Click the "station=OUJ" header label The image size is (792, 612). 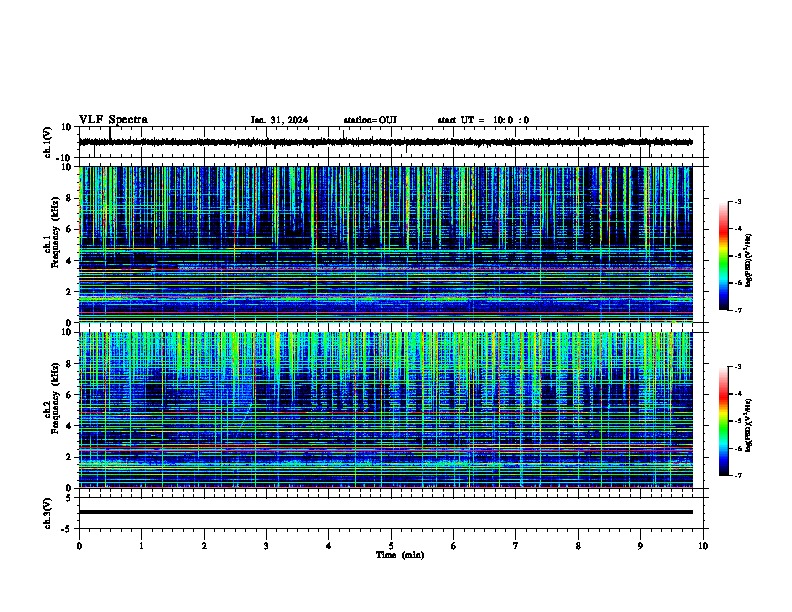pyautogui.click(x=370, y=120)
